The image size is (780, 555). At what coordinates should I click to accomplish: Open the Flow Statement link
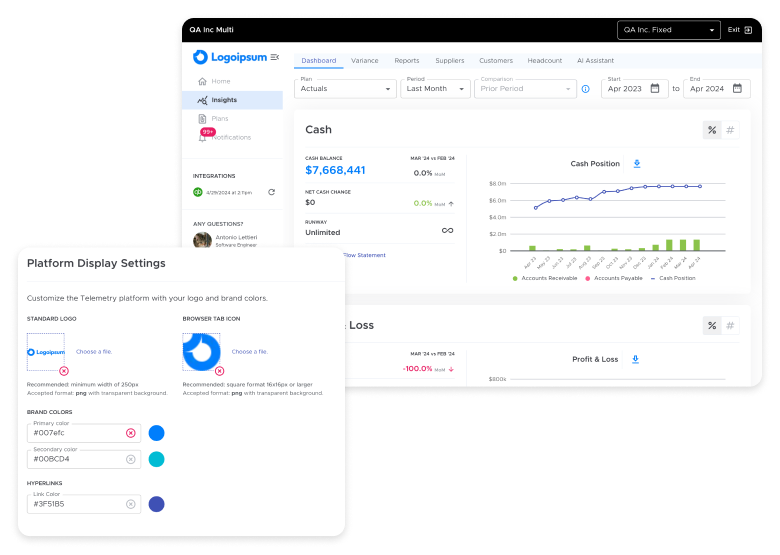point(364,255)
